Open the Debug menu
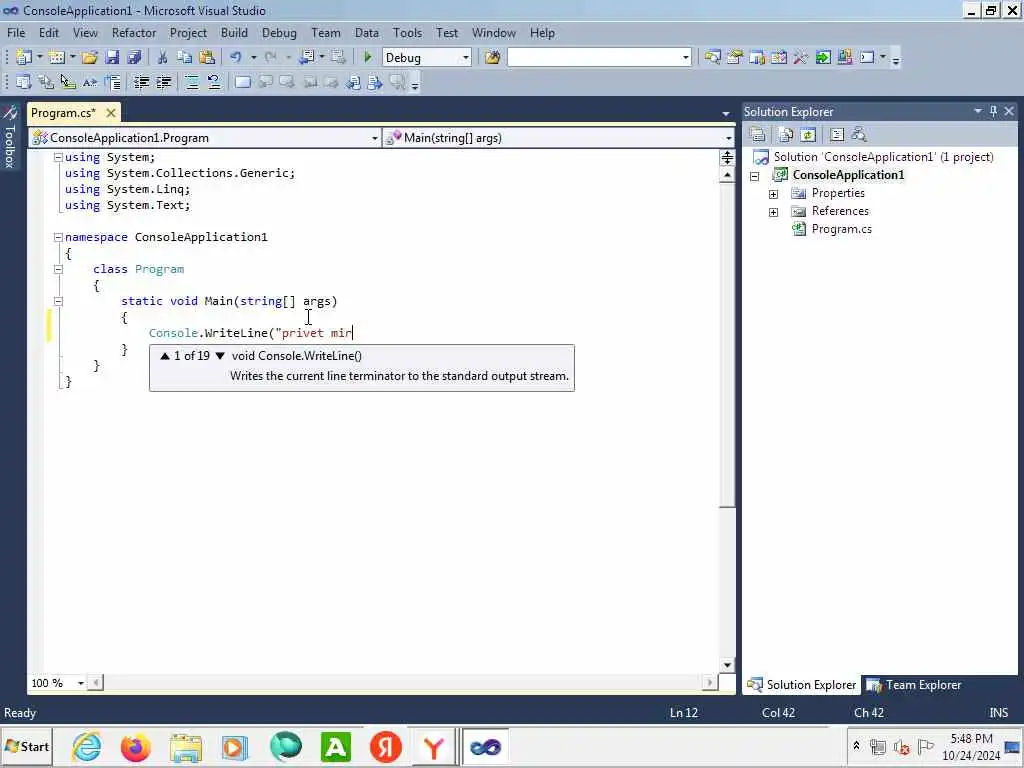The width and height of the screenshot is (1024, 768). tap(279, 33)
